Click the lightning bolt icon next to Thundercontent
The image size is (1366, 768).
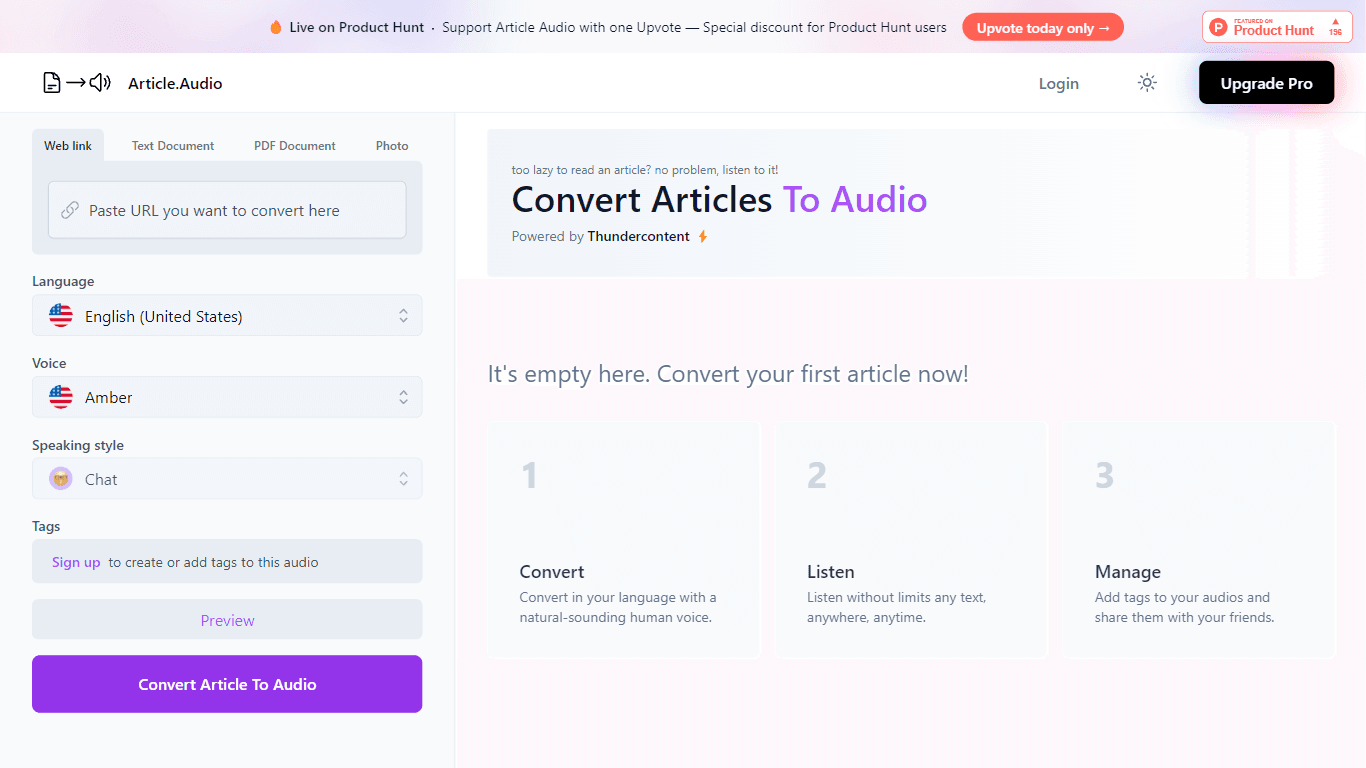702,237
